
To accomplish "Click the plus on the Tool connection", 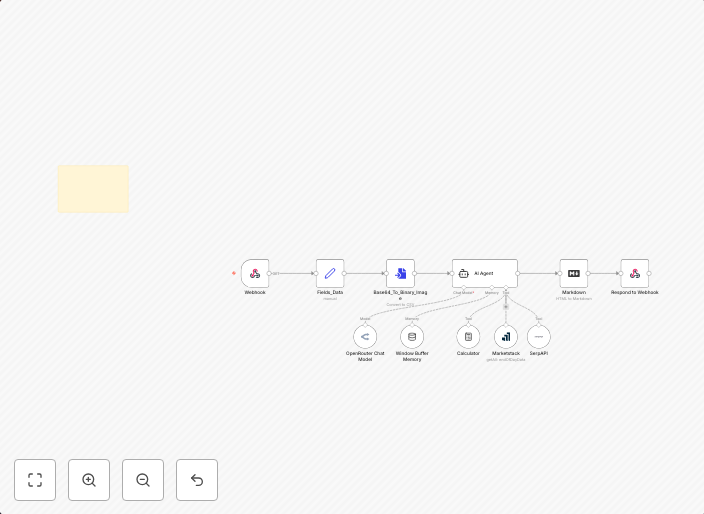I will (506, 307).
